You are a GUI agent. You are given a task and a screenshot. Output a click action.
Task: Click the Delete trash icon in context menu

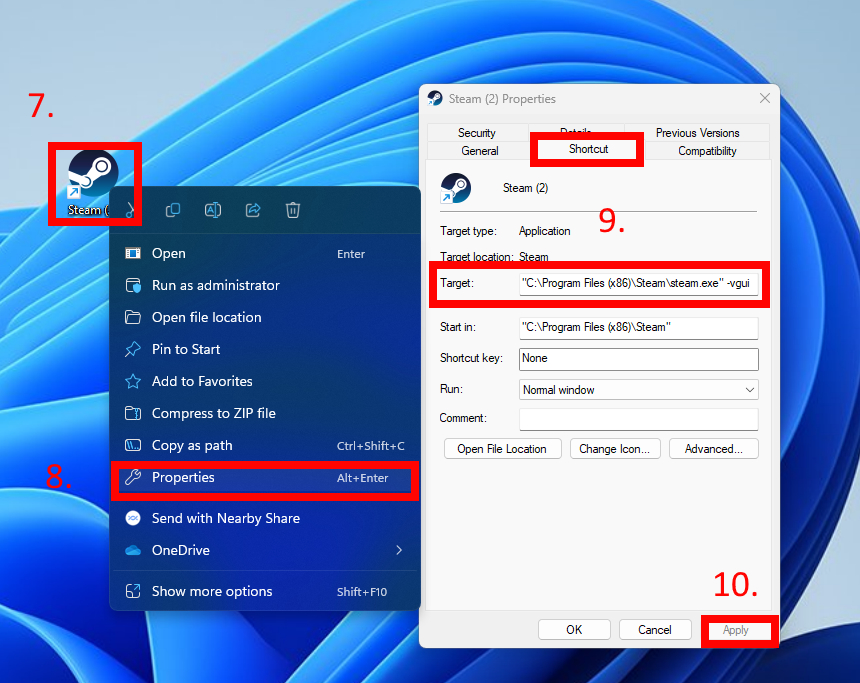pos(293,210)
